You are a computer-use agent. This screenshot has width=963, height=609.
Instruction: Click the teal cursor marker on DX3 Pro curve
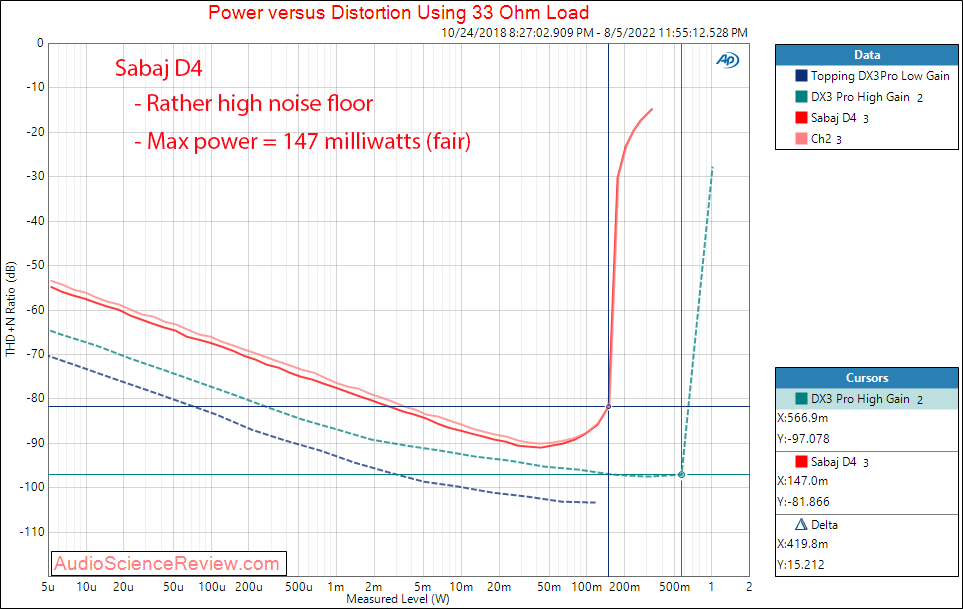click(681, 475)
